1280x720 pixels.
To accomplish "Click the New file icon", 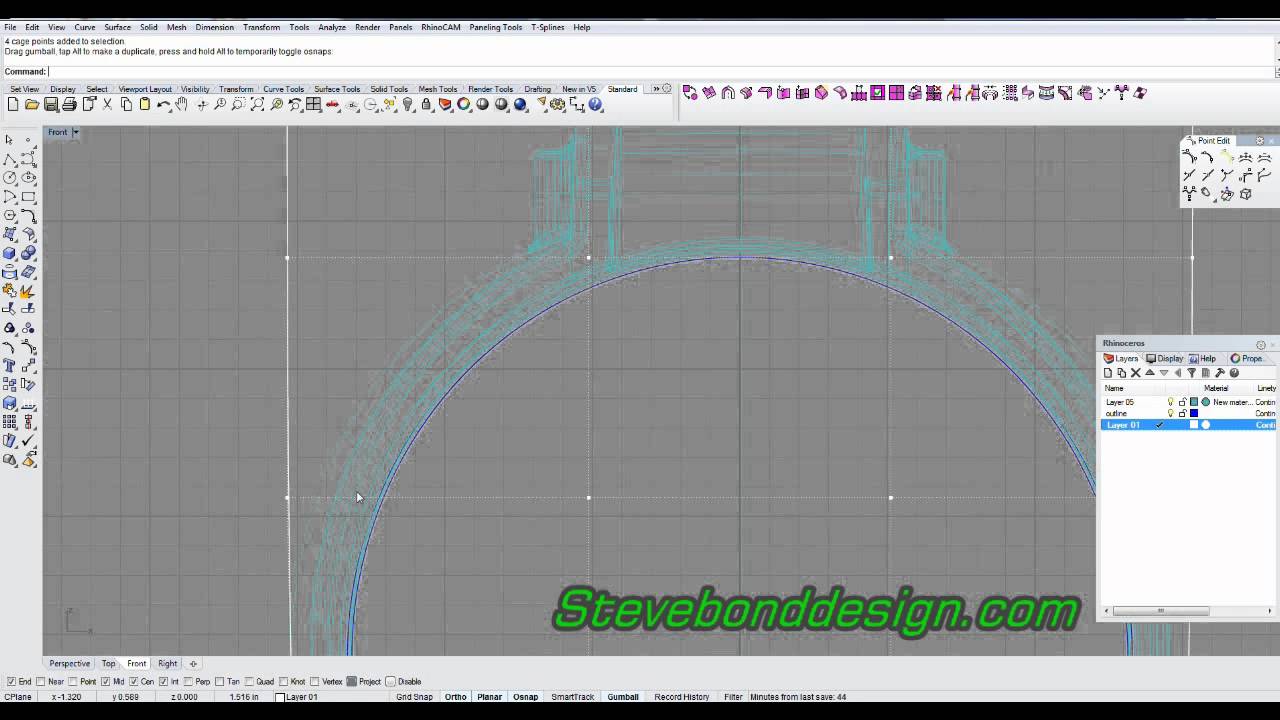I will pos(13,104).
